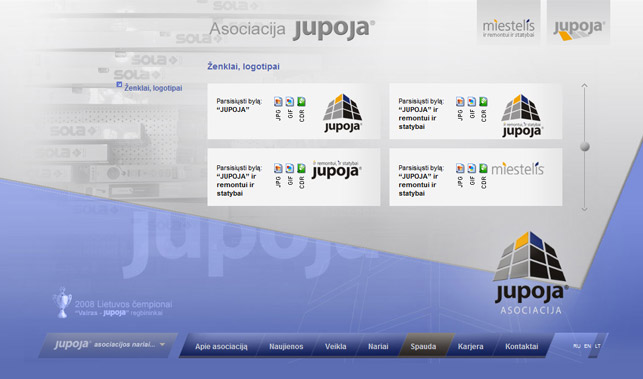The width and height of the screenshot is (643, 379).
Task: Download GIF of jupoja wordmark logo
Action: [290, 169]
